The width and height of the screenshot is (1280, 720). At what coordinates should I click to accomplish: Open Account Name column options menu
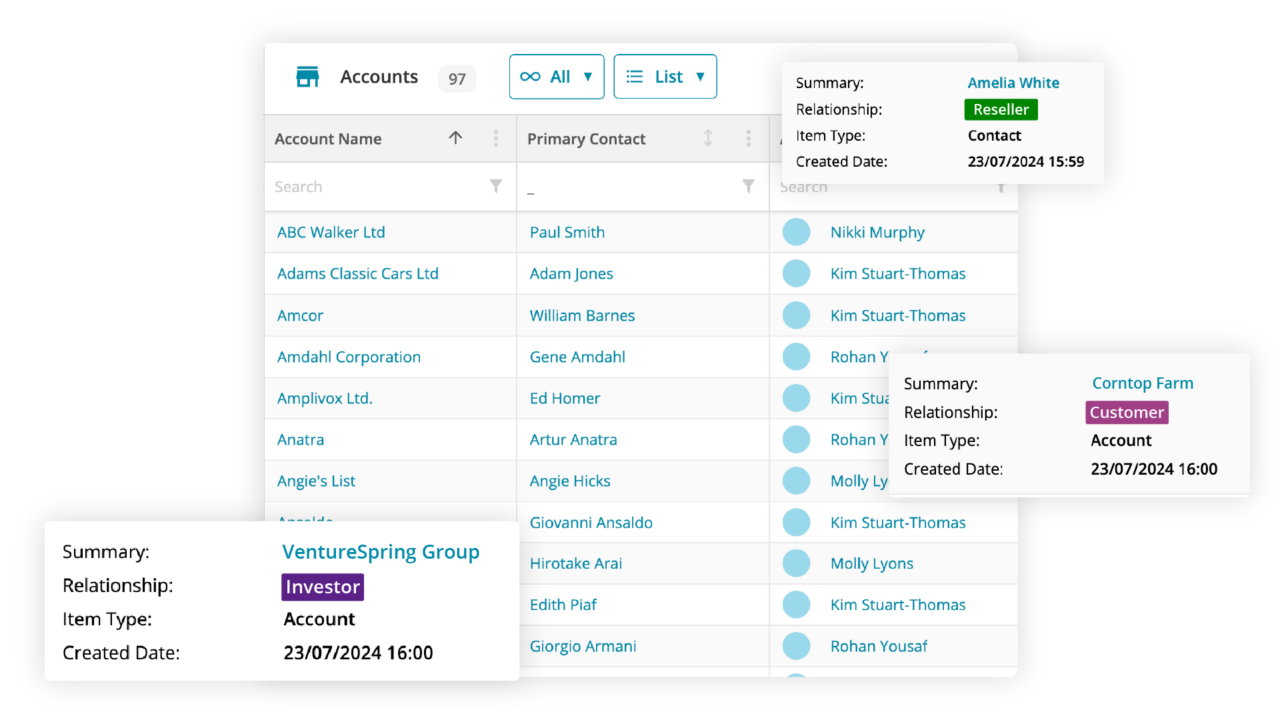click(x=495, y=139)
